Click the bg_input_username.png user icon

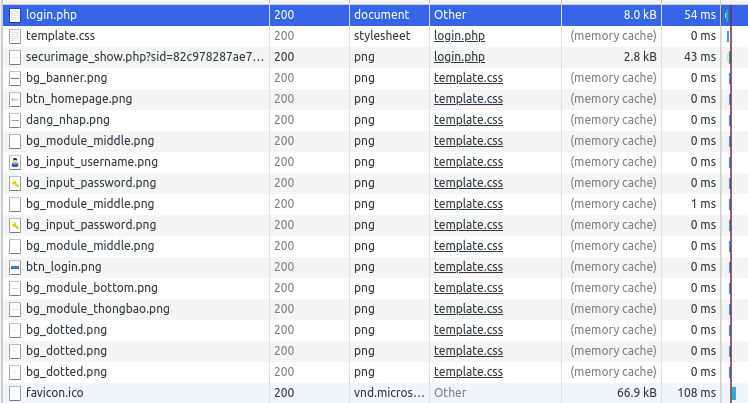click(15, 162)
